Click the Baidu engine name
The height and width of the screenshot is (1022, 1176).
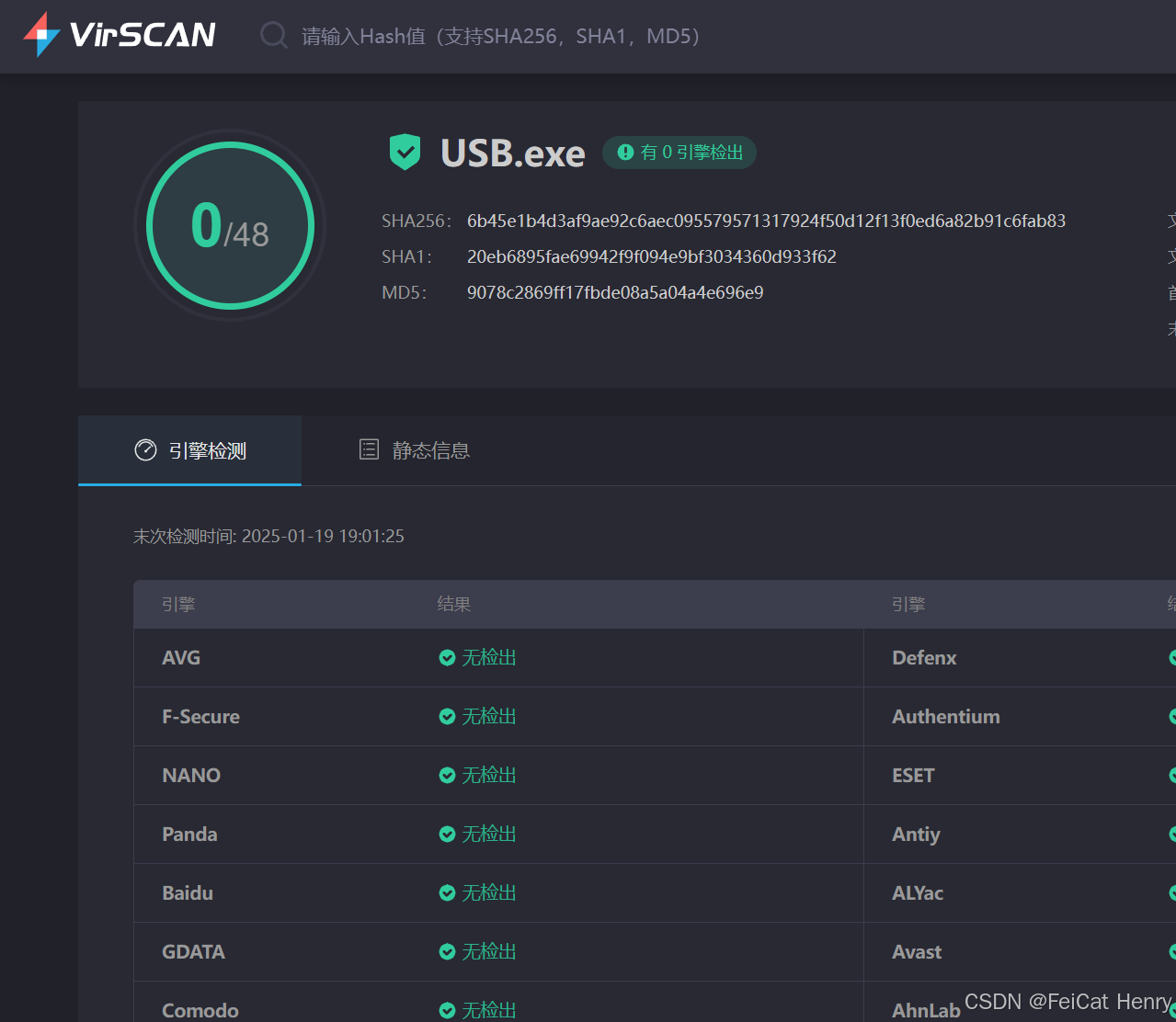[188, 893]
